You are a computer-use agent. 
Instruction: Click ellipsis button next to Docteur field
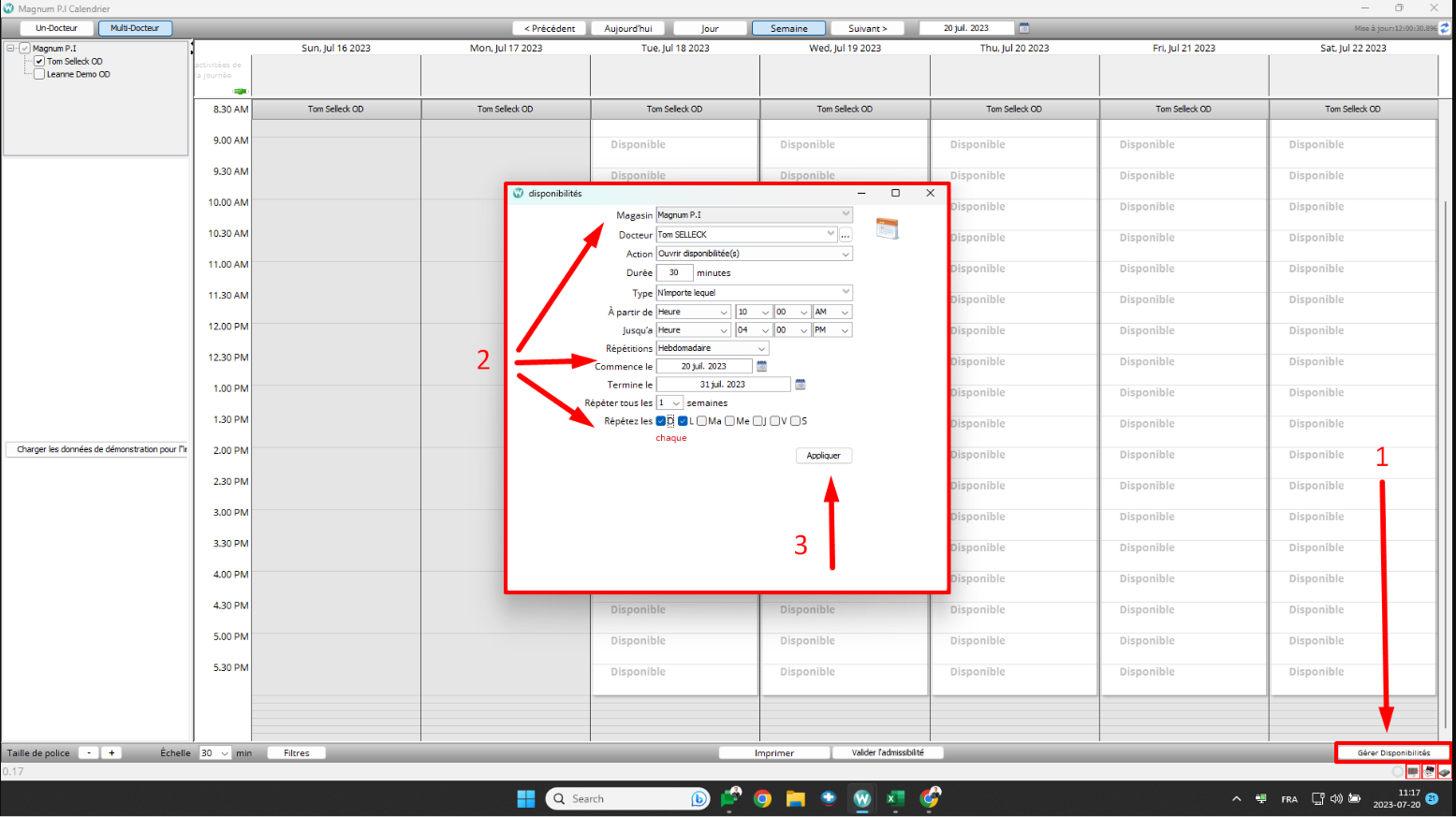[846, 235]
